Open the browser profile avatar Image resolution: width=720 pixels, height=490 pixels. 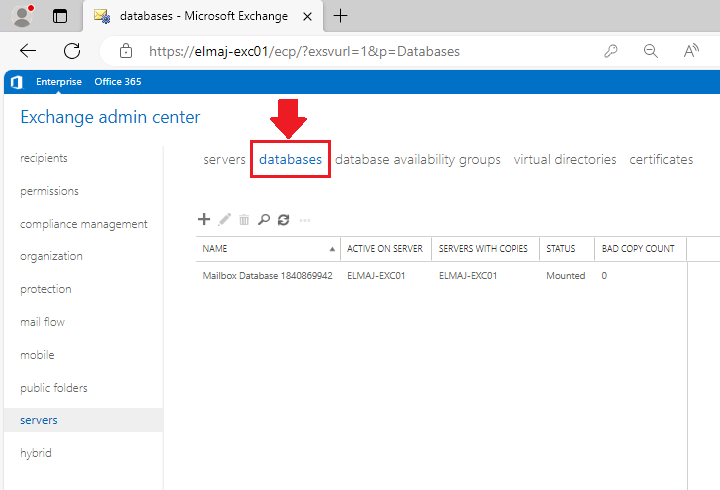pos(21,16)
